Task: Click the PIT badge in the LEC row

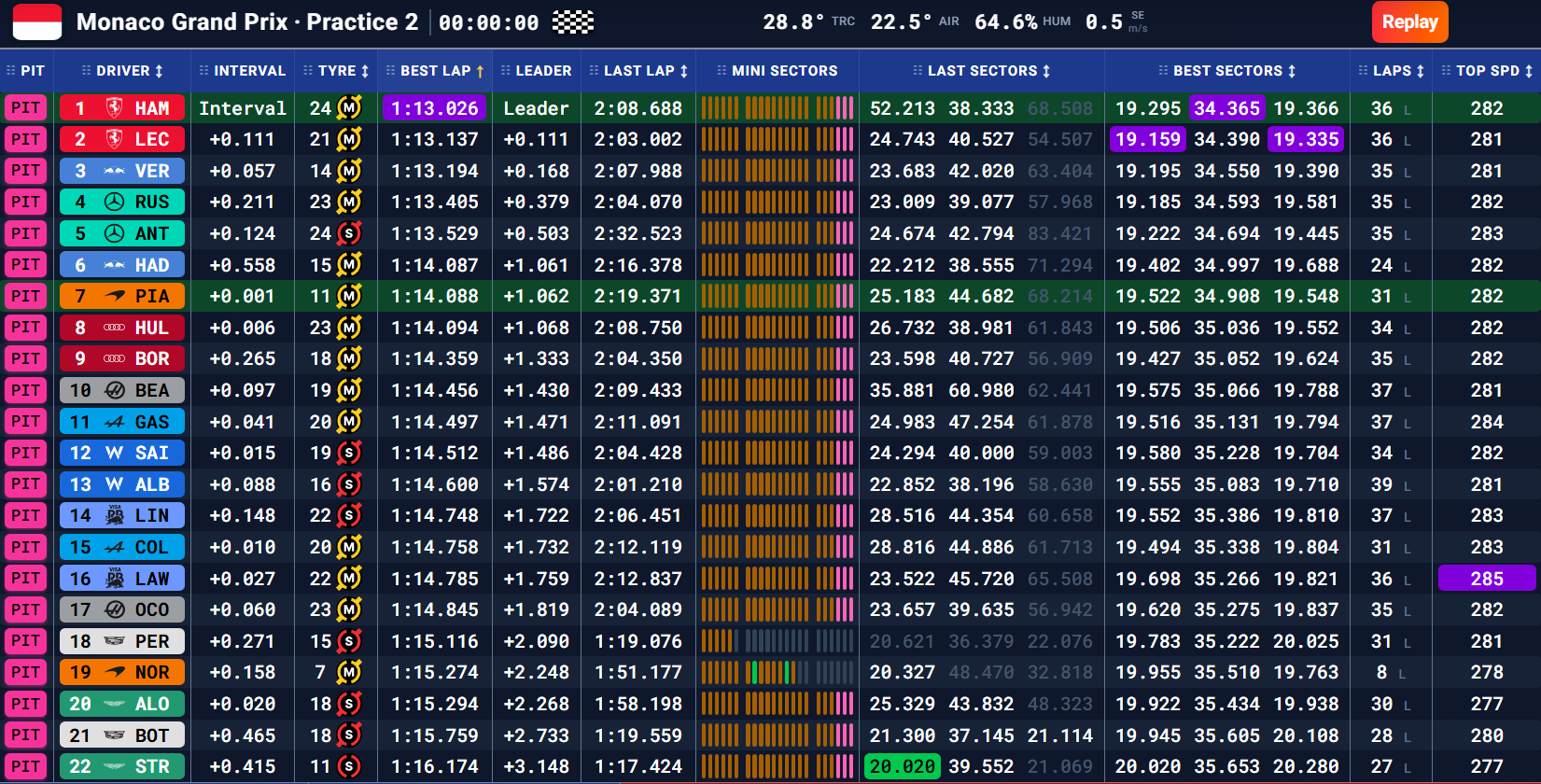Action: click(25, 140)
